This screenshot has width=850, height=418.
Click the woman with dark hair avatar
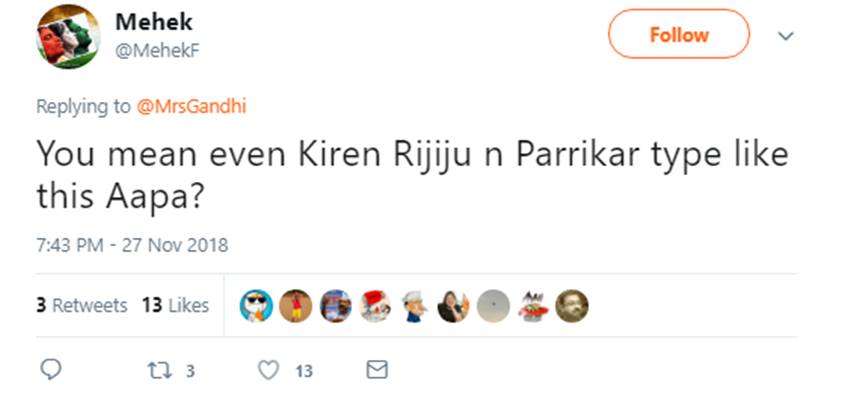pos(453,306)
